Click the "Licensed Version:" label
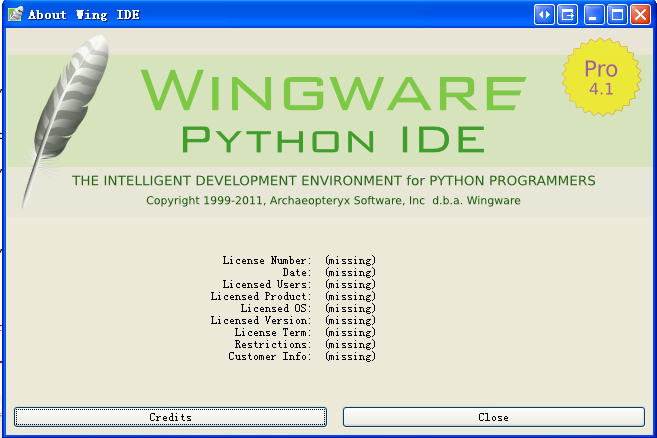The image size is (657, 438). tap(261, 320)
